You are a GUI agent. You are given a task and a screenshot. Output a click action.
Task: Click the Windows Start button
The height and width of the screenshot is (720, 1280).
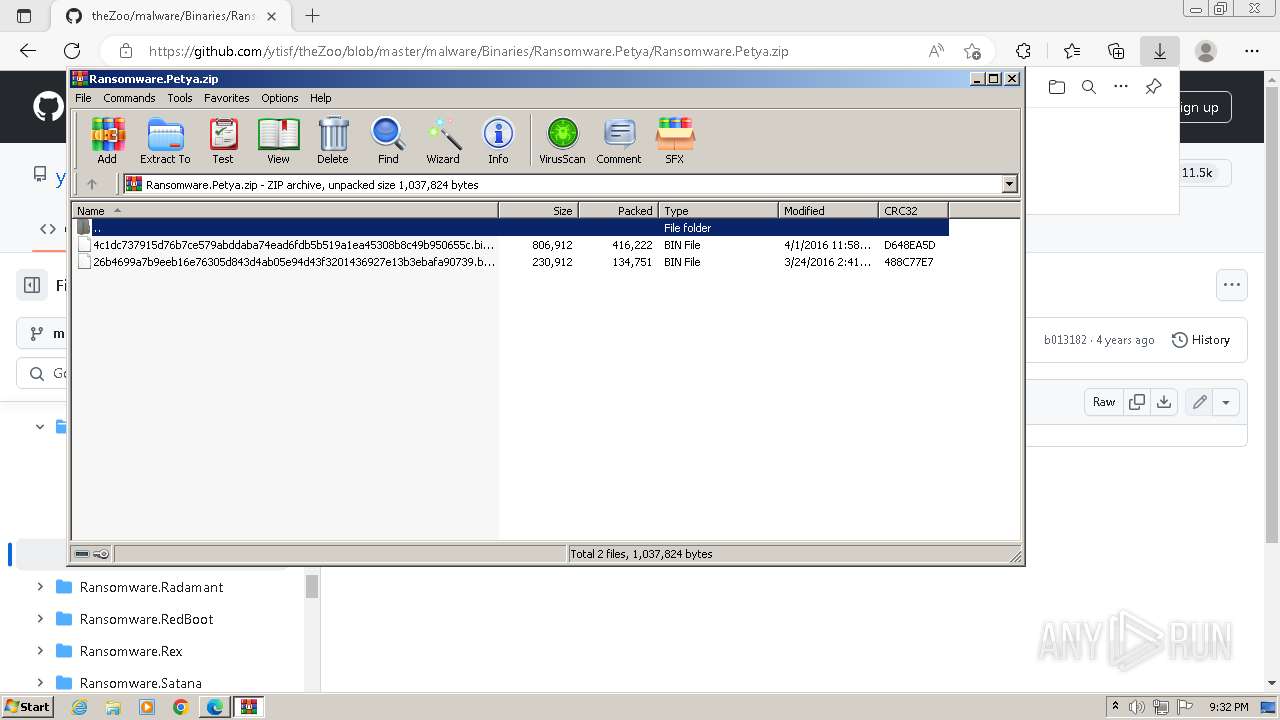tap(28, 706)
